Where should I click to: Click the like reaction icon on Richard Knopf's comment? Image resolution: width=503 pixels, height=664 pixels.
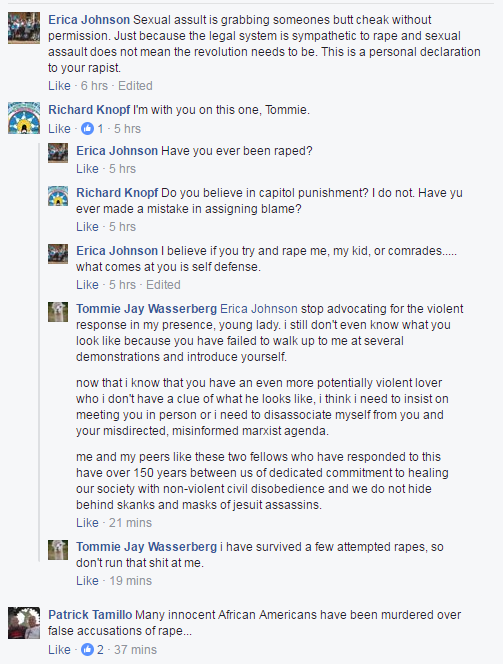click(x=87, y=128)
